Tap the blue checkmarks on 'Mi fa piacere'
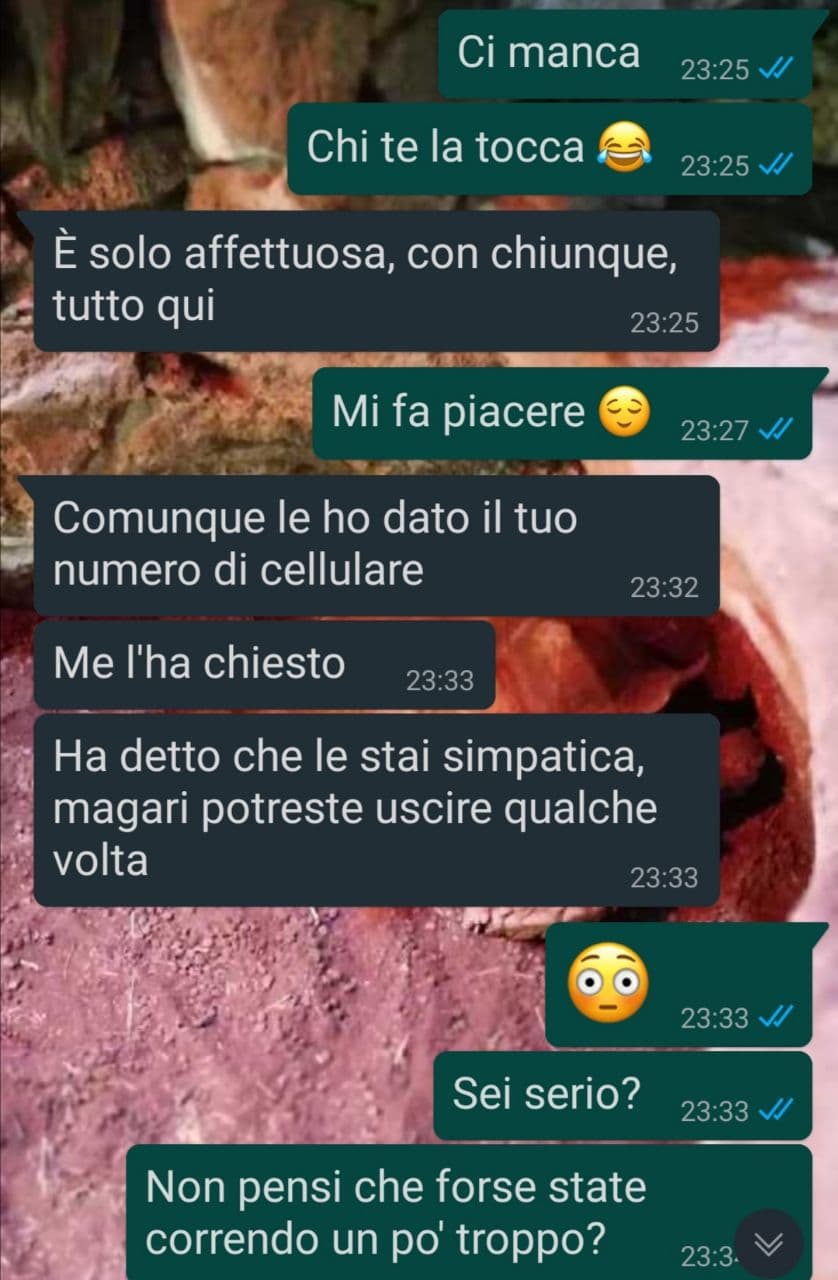This screenshot has height=1280, width=838. (x=776, y=430)
